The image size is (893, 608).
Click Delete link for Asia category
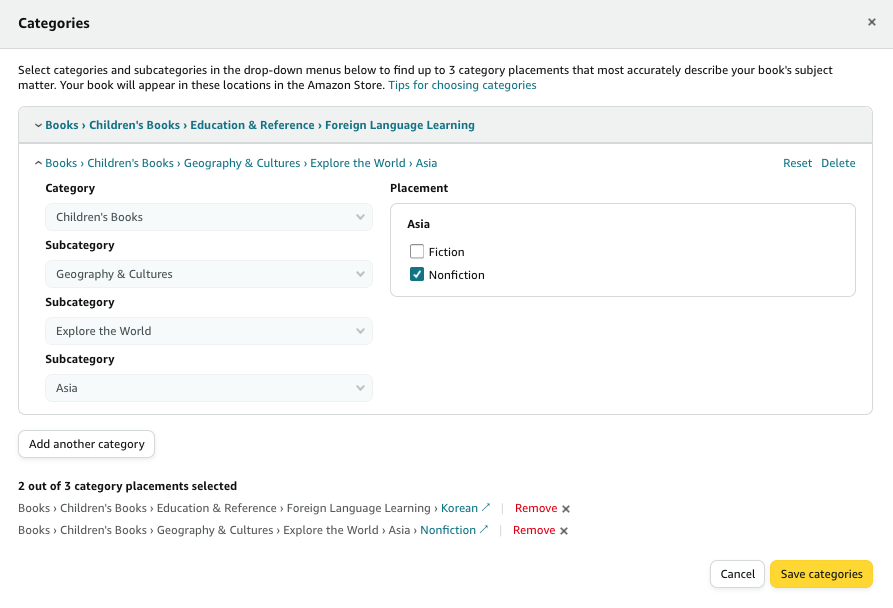[838, 163]
